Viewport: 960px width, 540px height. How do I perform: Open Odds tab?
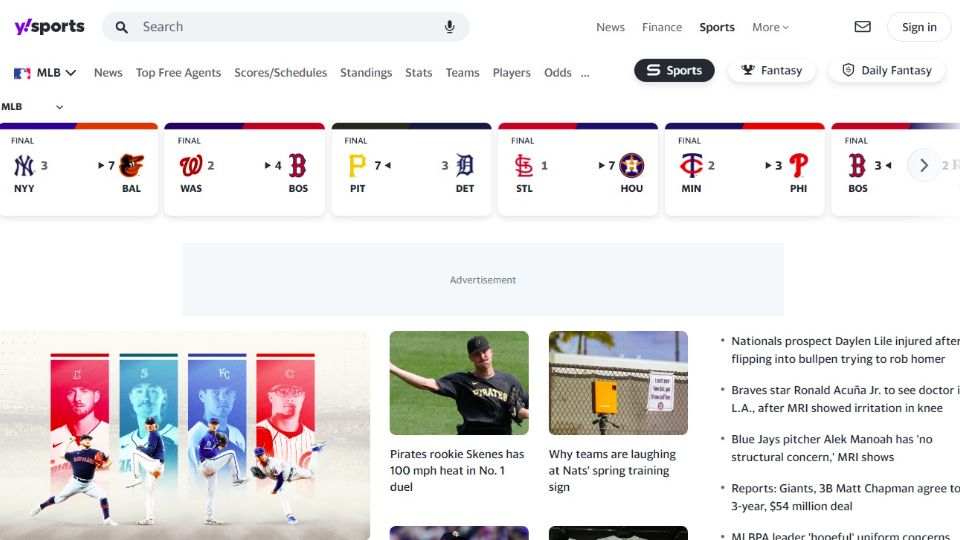pyautogui.click(x=558, y=73)
